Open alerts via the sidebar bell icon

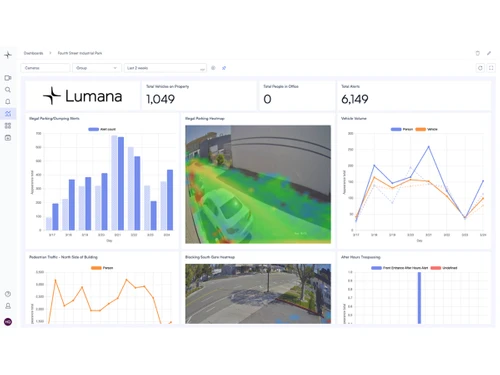[8, 102]
